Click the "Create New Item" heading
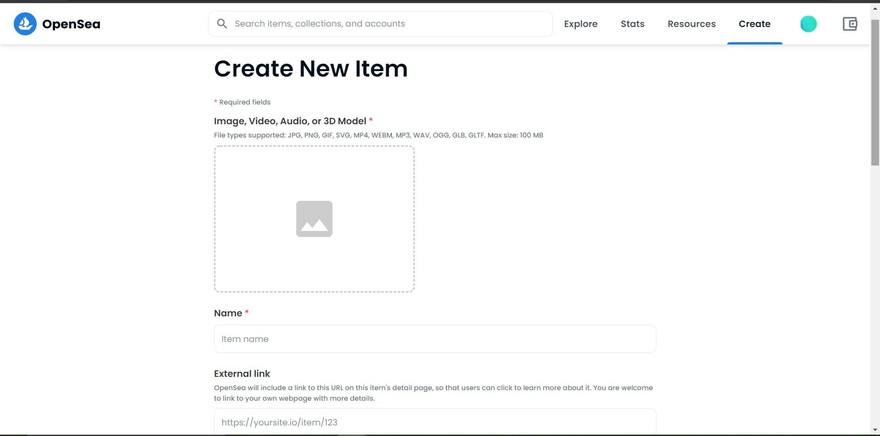Image resolution: width=880 pixels, height=436 pixels. [x=311, y=69]
